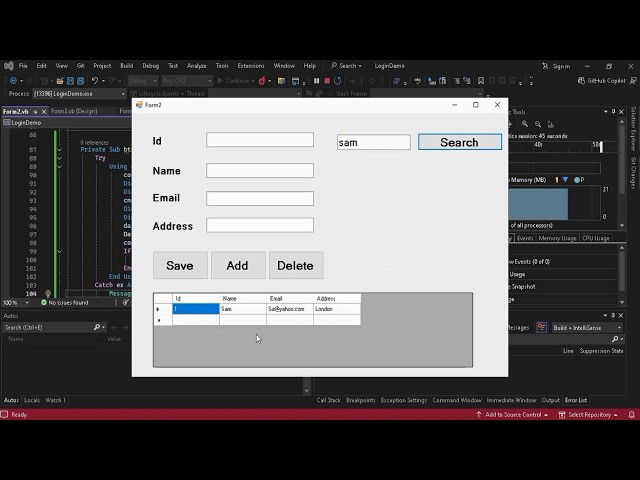This screenshot has height=480, width=640.
Task: Click the Save button in Form2
Action: (180, 265)
